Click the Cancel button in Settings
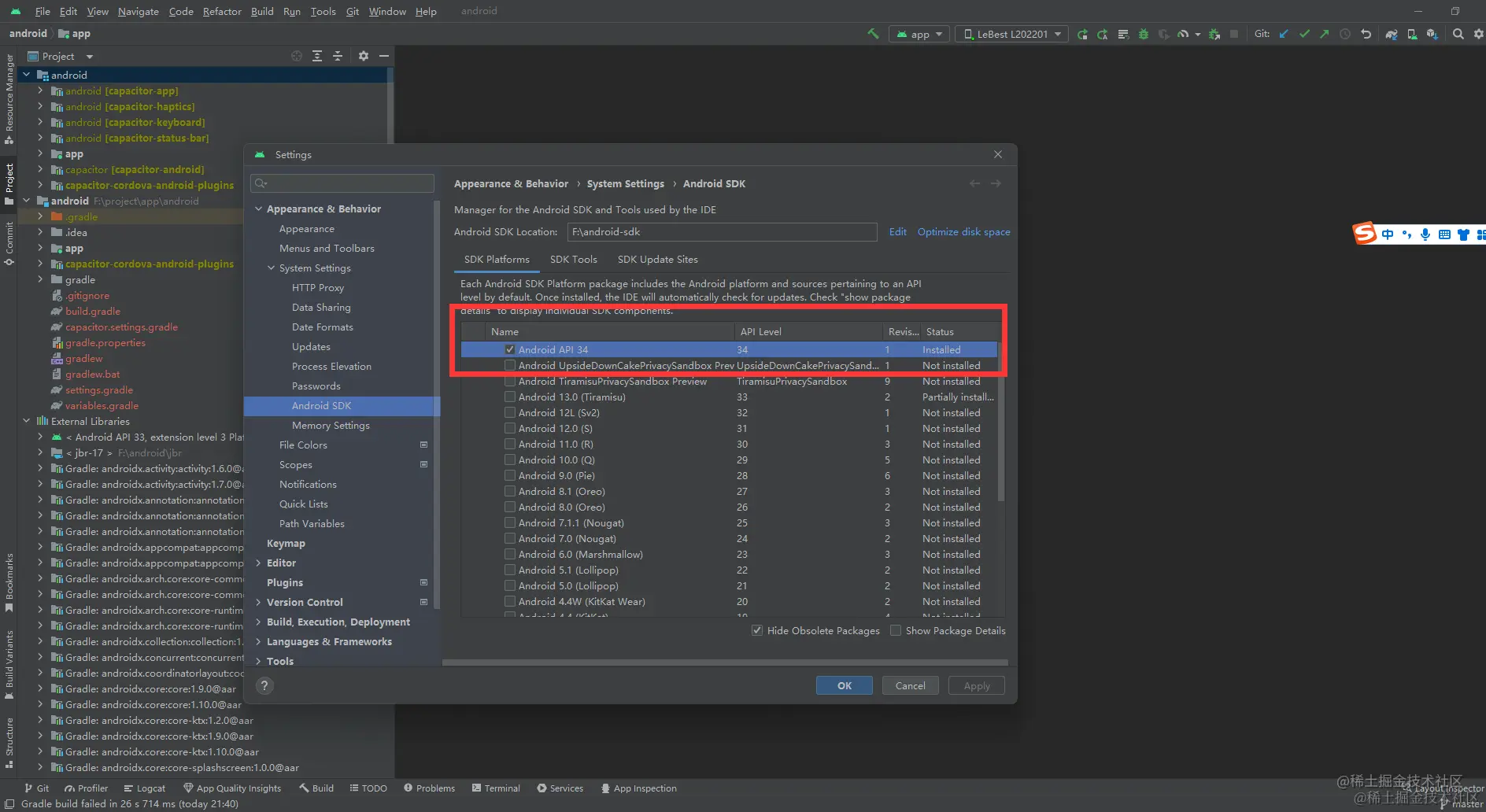 coord(911,685)
